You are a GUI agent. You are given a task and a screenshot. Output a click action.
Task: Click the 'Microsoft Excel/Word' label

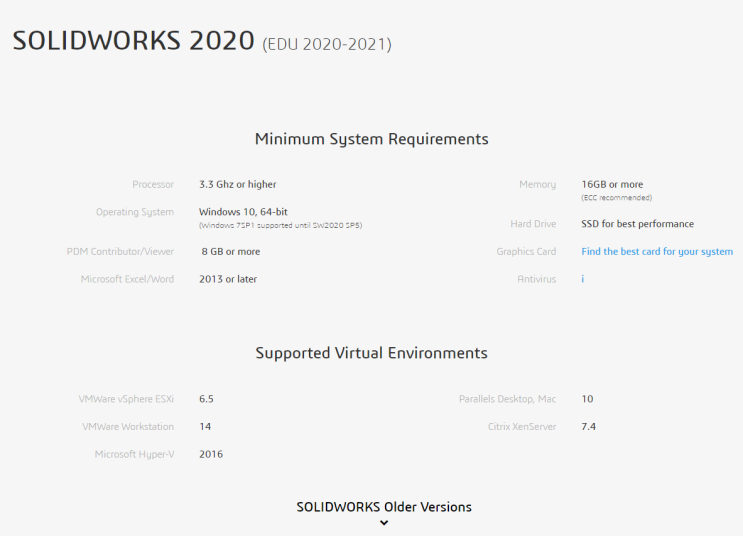[127, 279]
